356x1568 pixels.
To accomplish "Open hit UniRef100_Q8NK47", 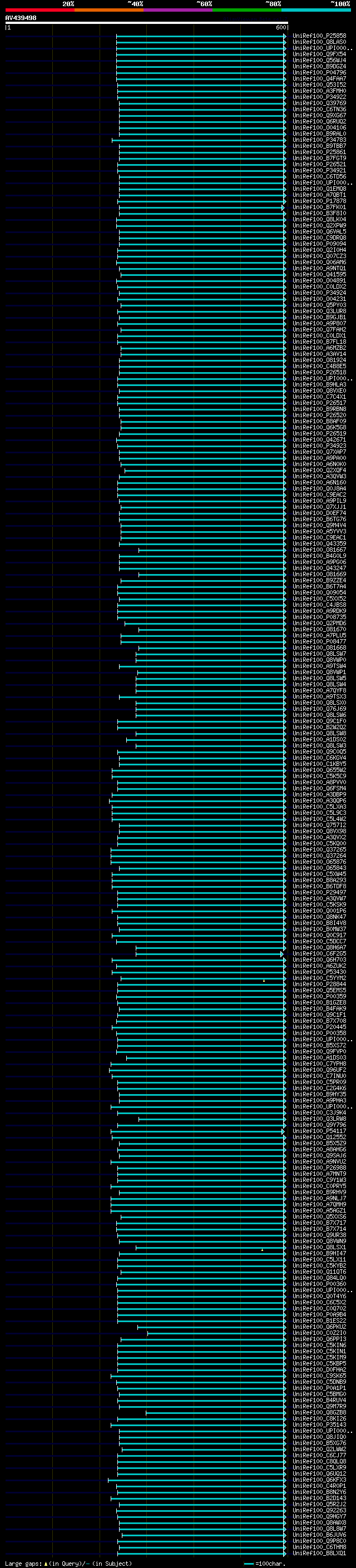I will click(x=319, y=917).
